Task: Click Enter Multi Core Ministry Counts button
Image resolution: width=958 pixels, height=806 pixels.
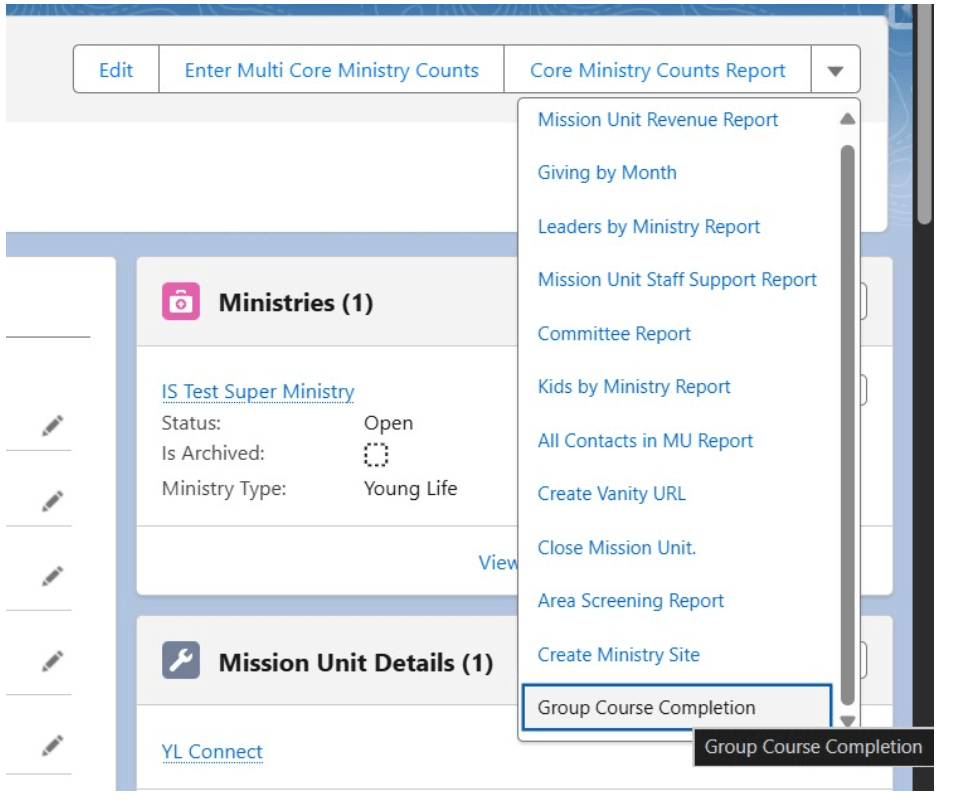Action: click(331, 71)
